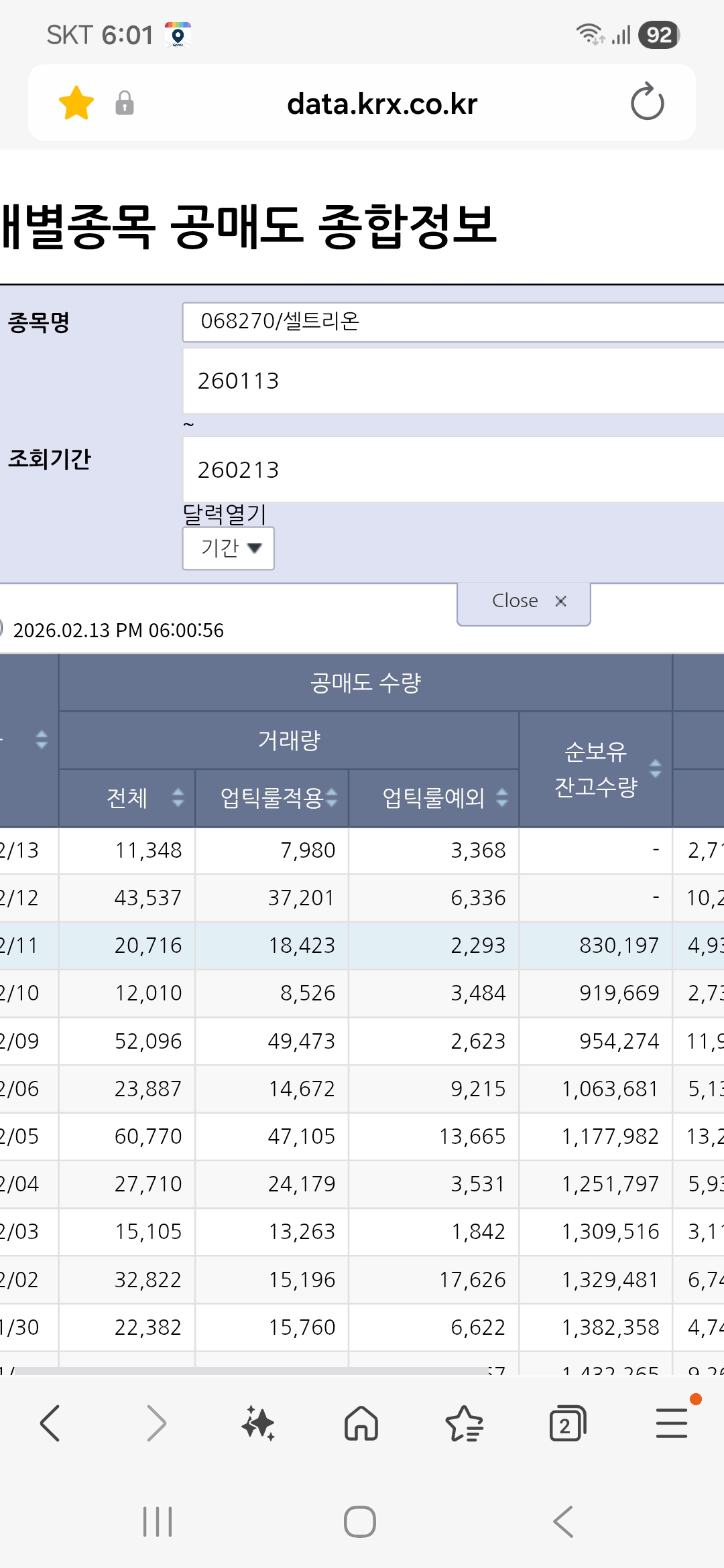Sort by 업틱룰적용 column arrows
The width and height of the screenshot is (724, 1568).
click(332, 797)
